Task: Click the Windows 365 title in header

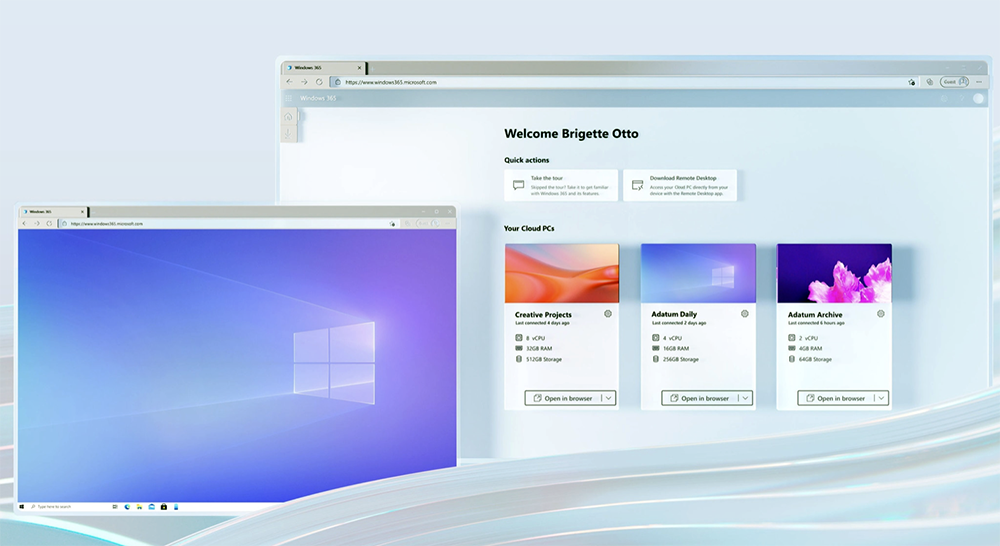Action: [x=318, y=98]
